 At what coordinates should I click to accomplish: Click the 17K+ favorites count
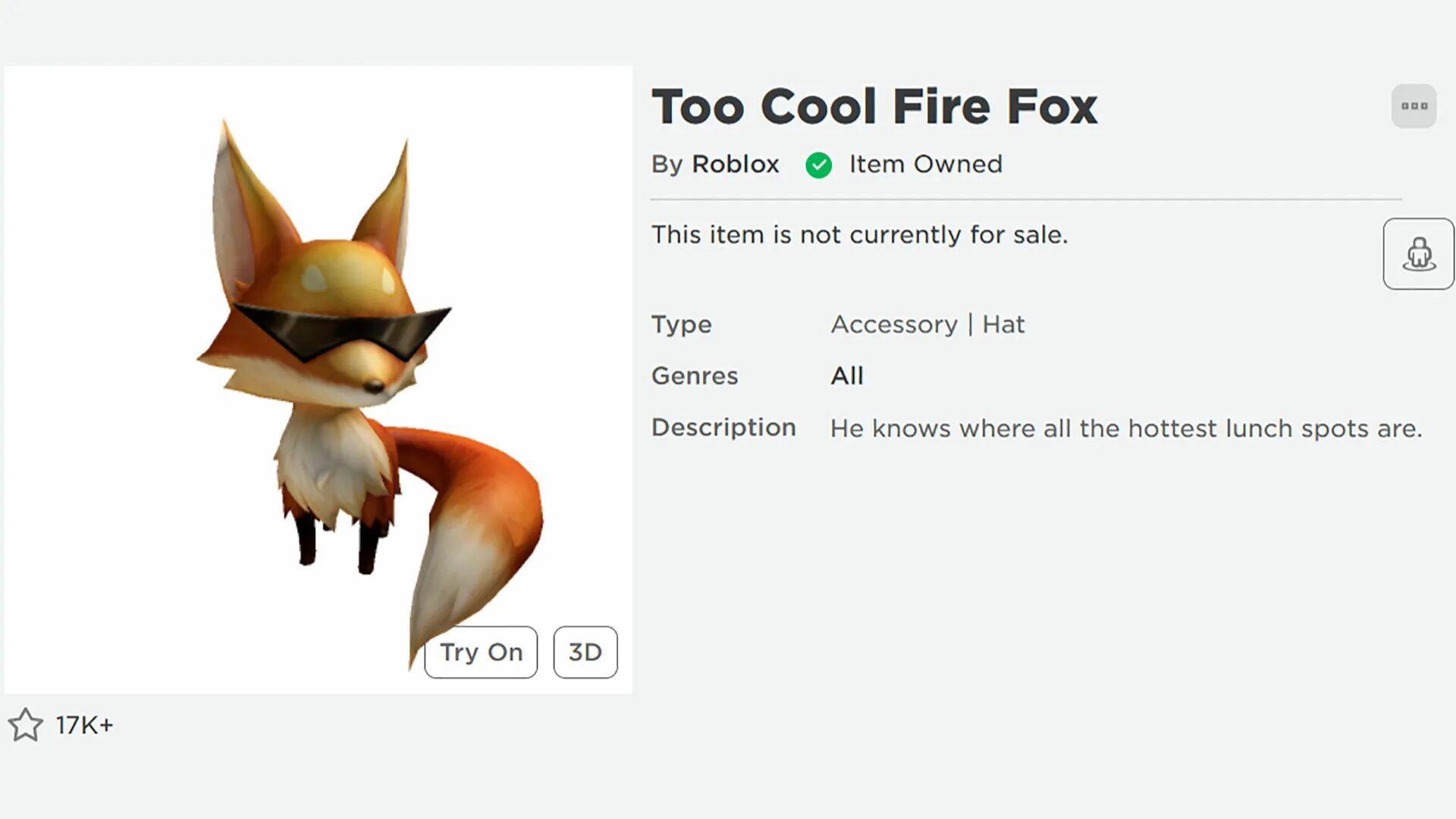tap(84, 726)
